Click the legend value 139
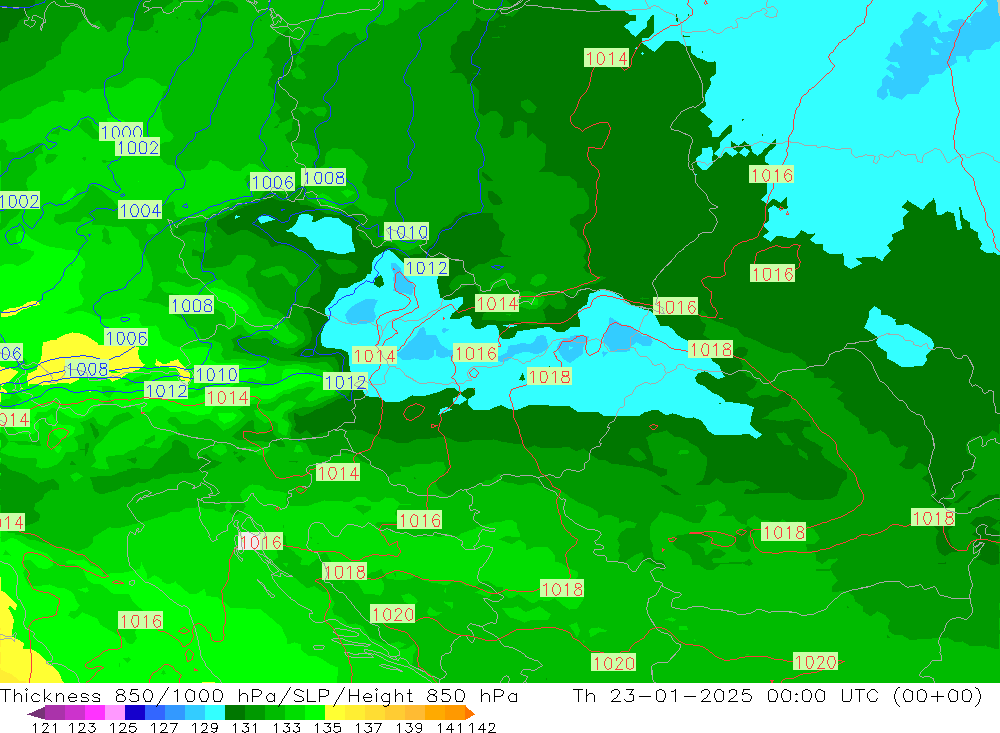 click(x=409, y=727)
